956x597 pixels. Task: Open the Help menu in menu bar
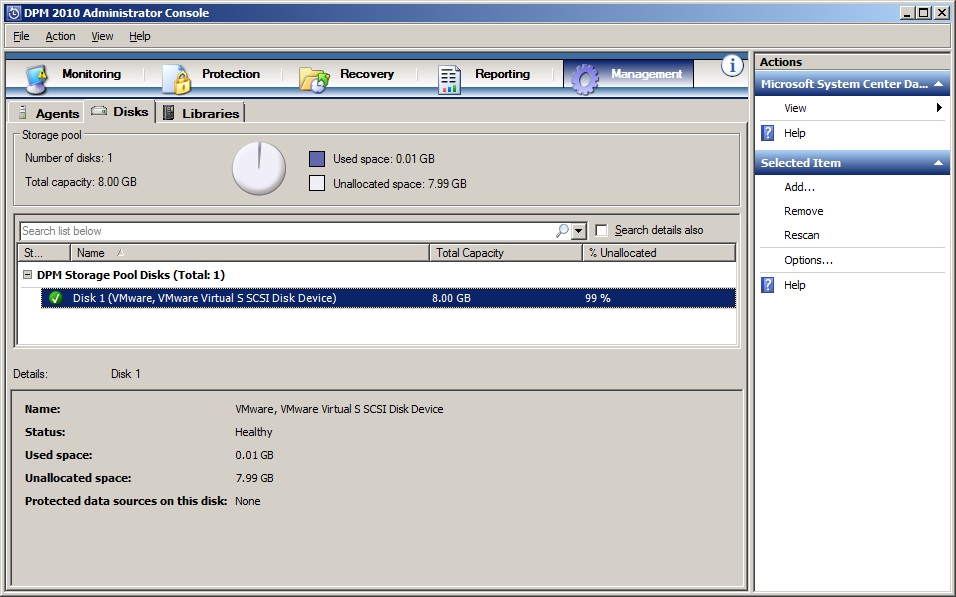point(140,36)
